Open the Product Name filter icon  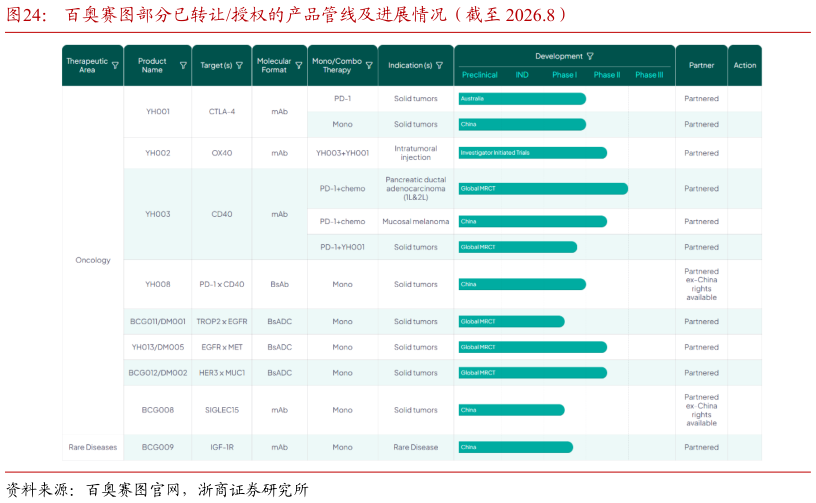point(183,66)
